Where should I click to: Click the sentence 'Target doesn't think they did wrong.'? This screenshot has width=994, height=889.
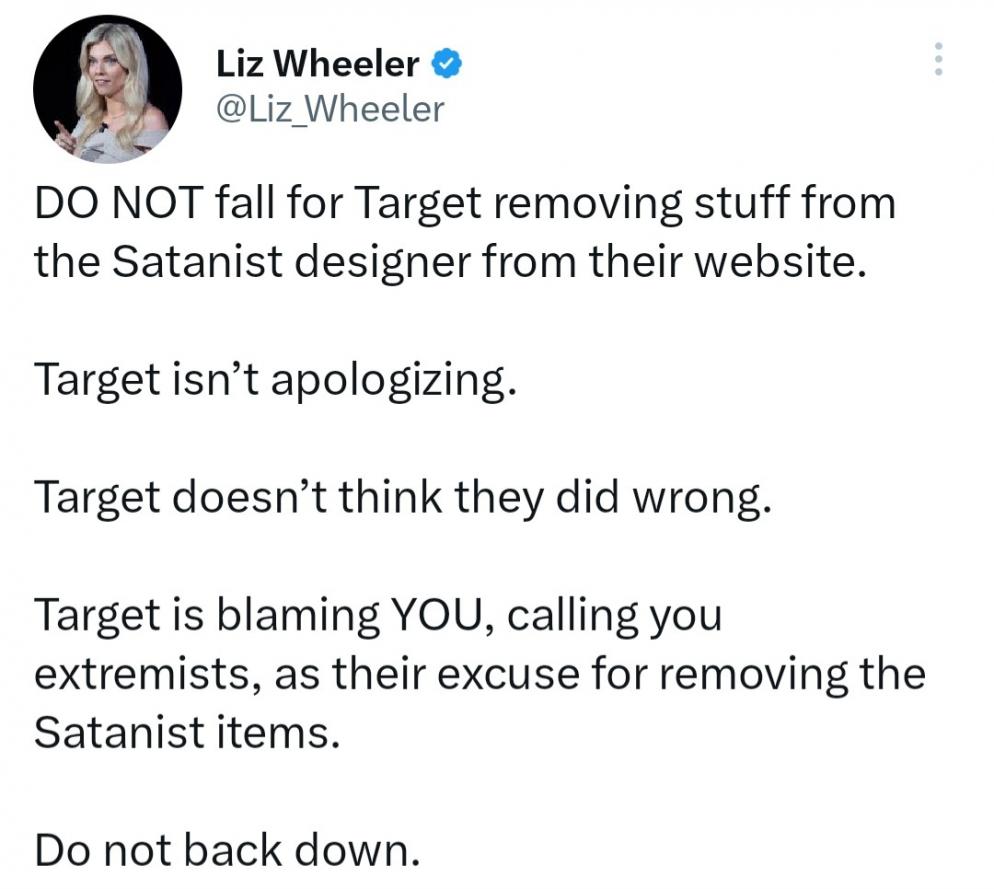coord(403,498)
